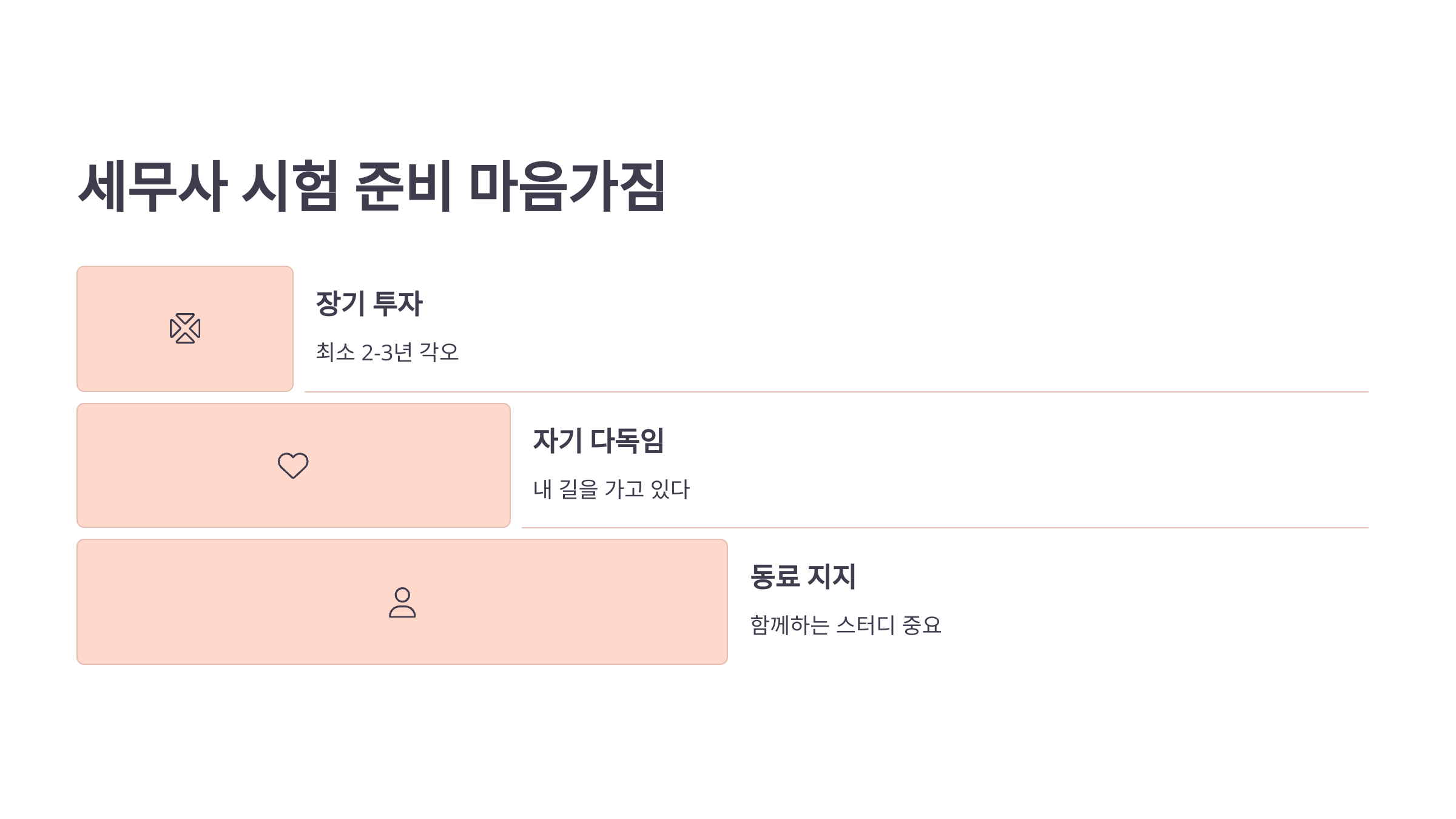Click the word 스터디 in last description
This screenshot has width=1456, height=819.
point(866,625)
